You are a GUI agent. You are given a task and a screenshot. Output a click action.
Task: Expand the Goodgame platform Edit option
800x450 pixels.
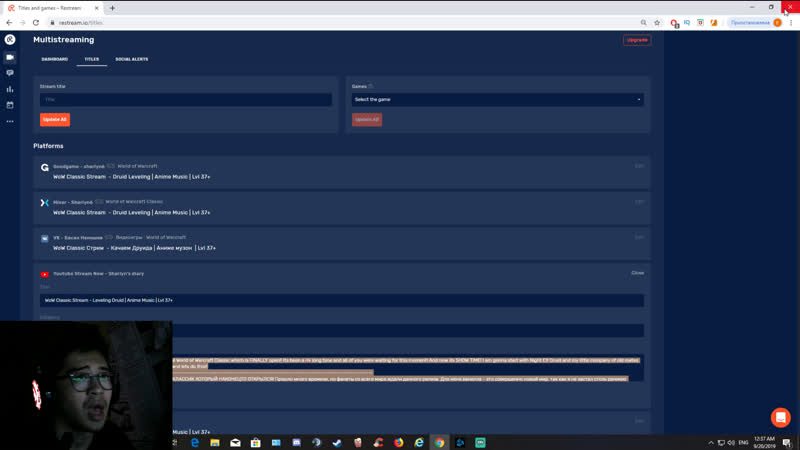639,166
